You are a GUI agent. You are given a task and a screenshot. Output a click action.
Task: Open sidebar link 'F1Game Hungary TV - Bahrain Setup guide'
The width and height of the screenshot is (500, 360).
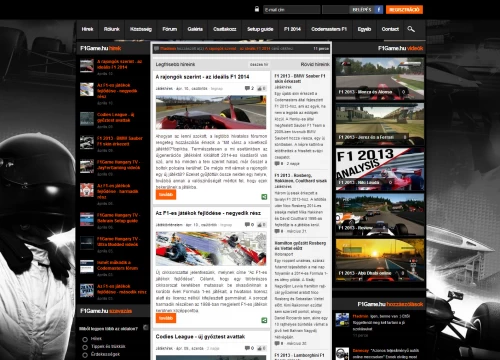(x=119, y=218)
